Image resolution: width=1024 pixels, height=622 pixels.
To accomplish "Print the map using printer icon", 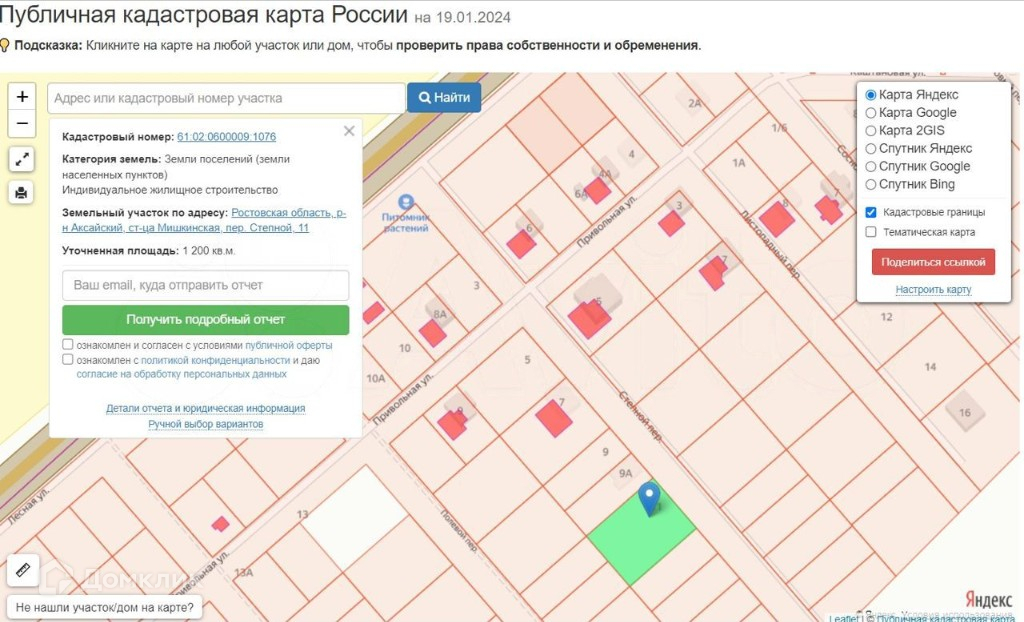I will pyautogui.click(x=22, y=193).
